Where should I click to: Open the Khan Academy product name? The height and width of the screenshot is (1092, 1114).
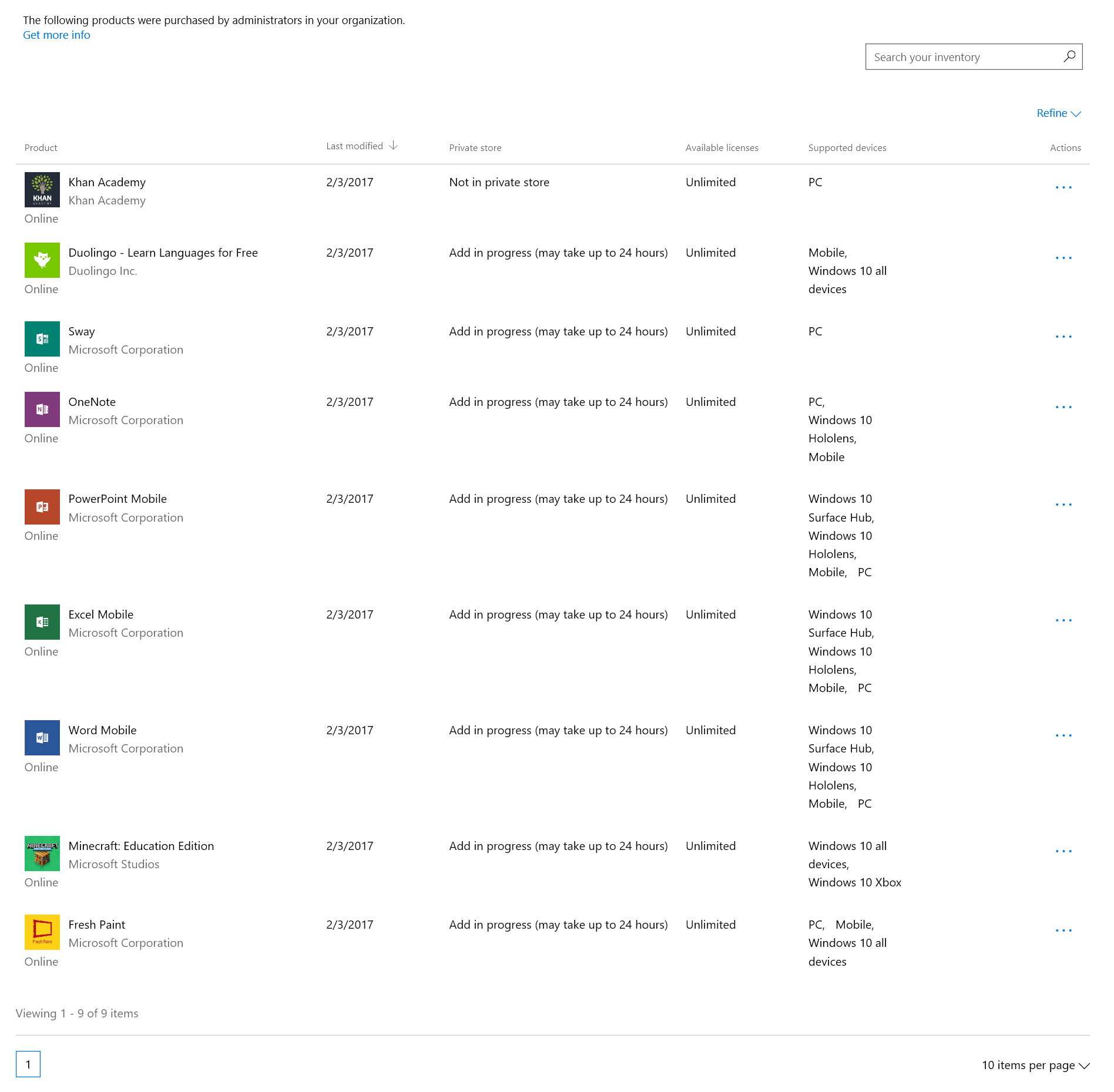[x=107, y=182]
